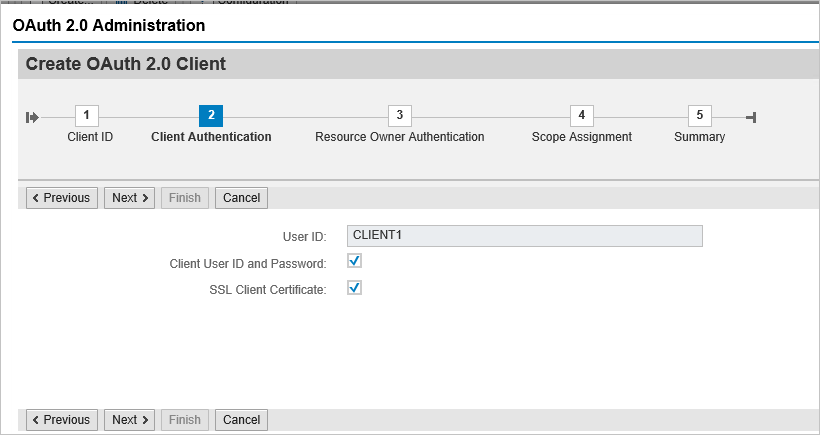Select the step 4 number box
The image size is (820, 435).
[x=581, y=116]
